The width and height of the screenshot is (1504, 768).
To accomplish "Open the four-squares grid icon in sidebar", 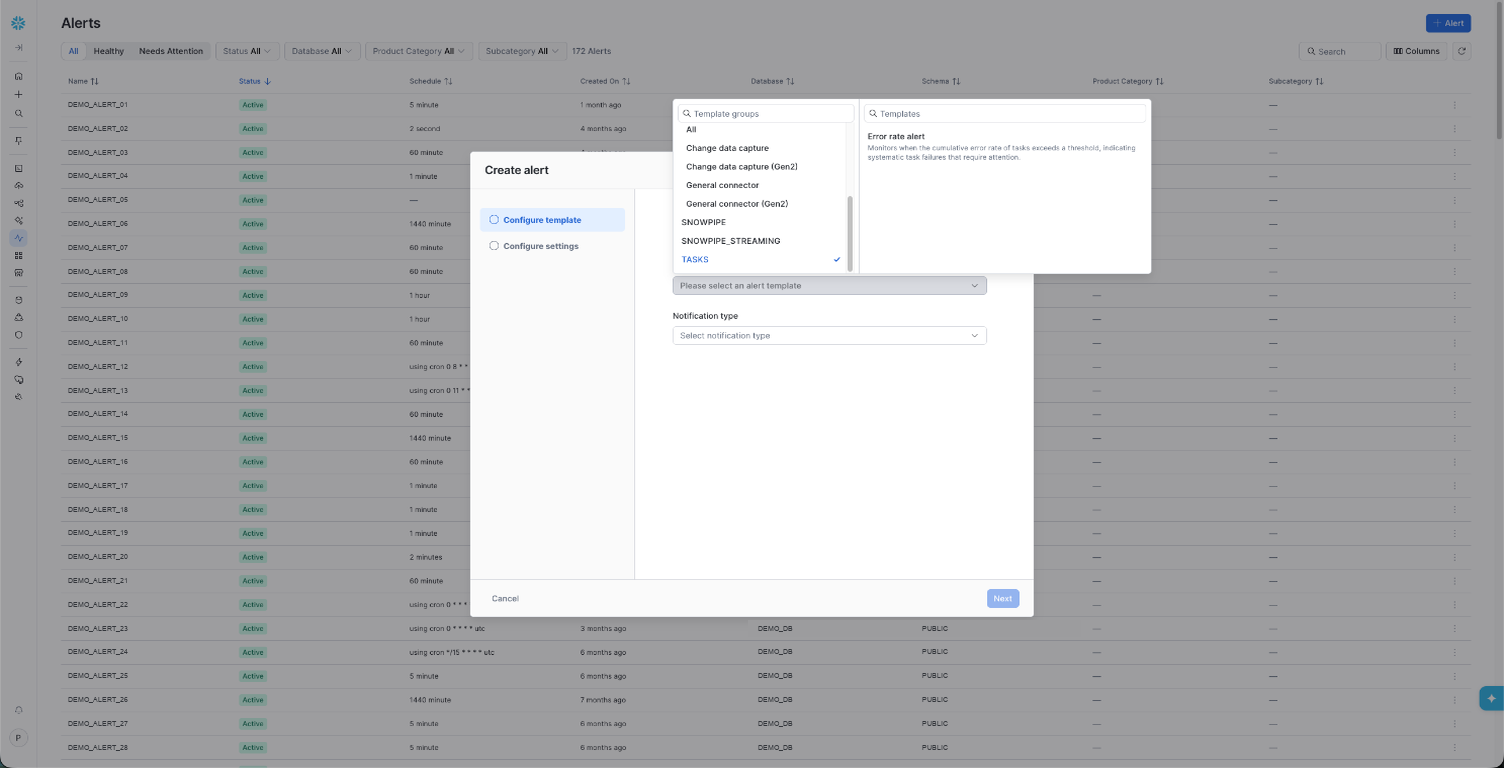I will tap(18, 256).
